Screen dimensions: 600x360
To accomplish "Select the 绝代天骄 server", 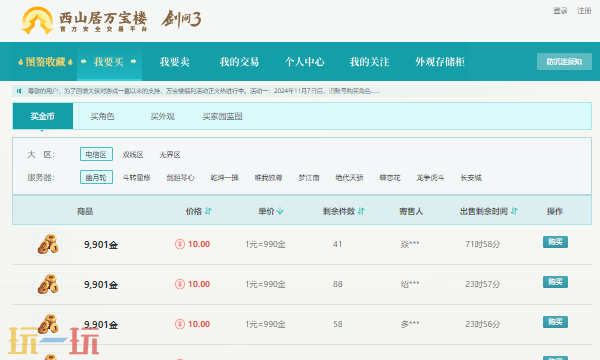I will pos(349,178).
